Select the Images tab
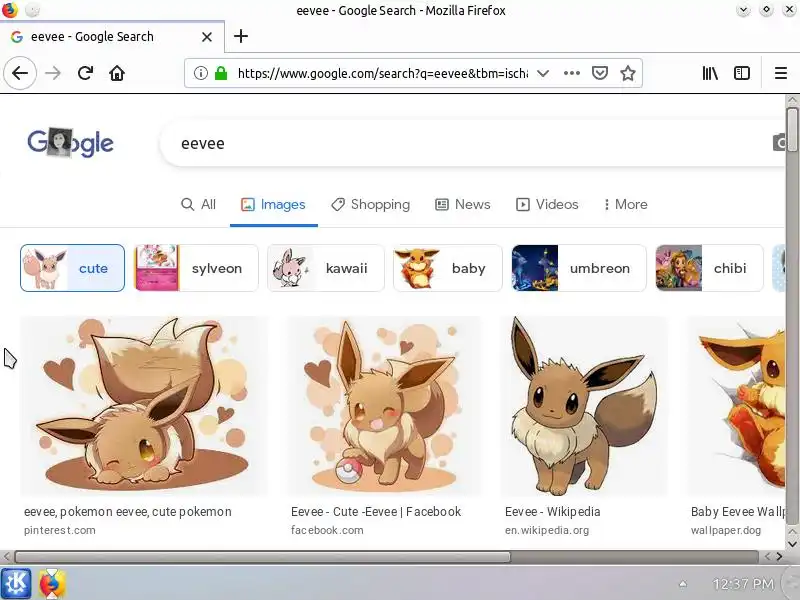The height and width of the screenshot is (600, 800). pos(273,205)
